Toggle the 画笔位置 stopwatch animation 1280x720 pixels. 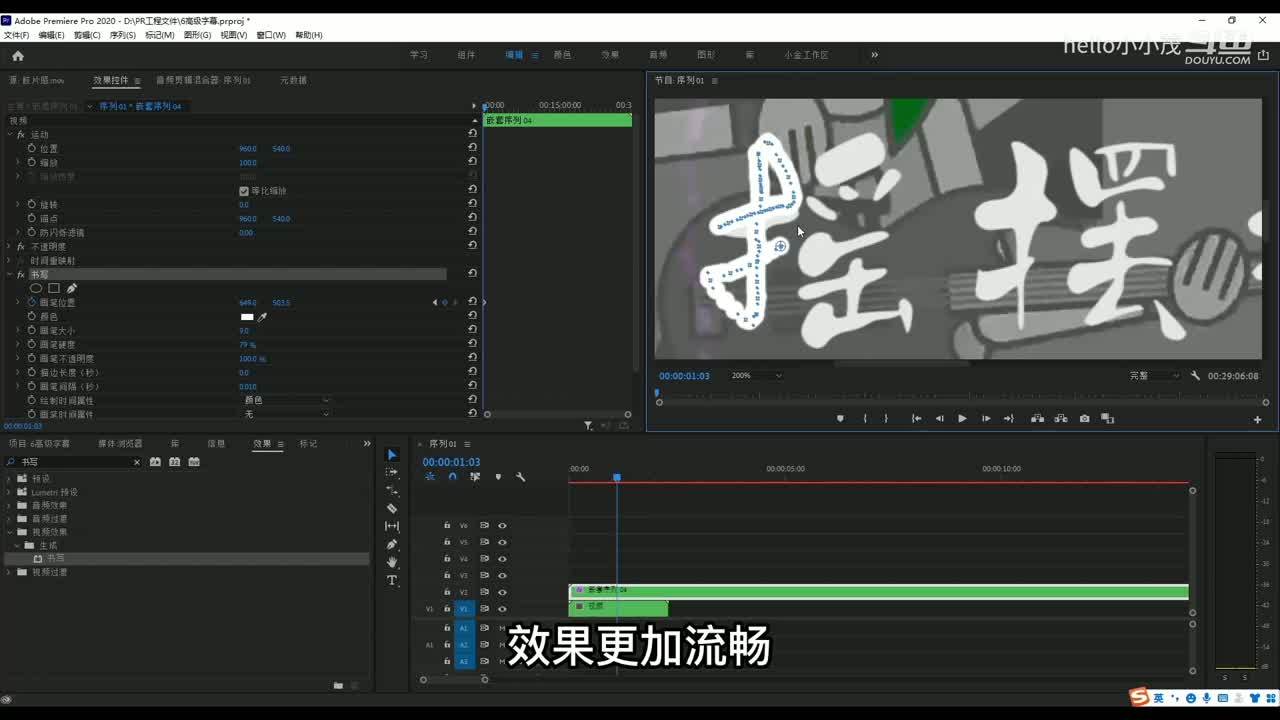(31, 302)
